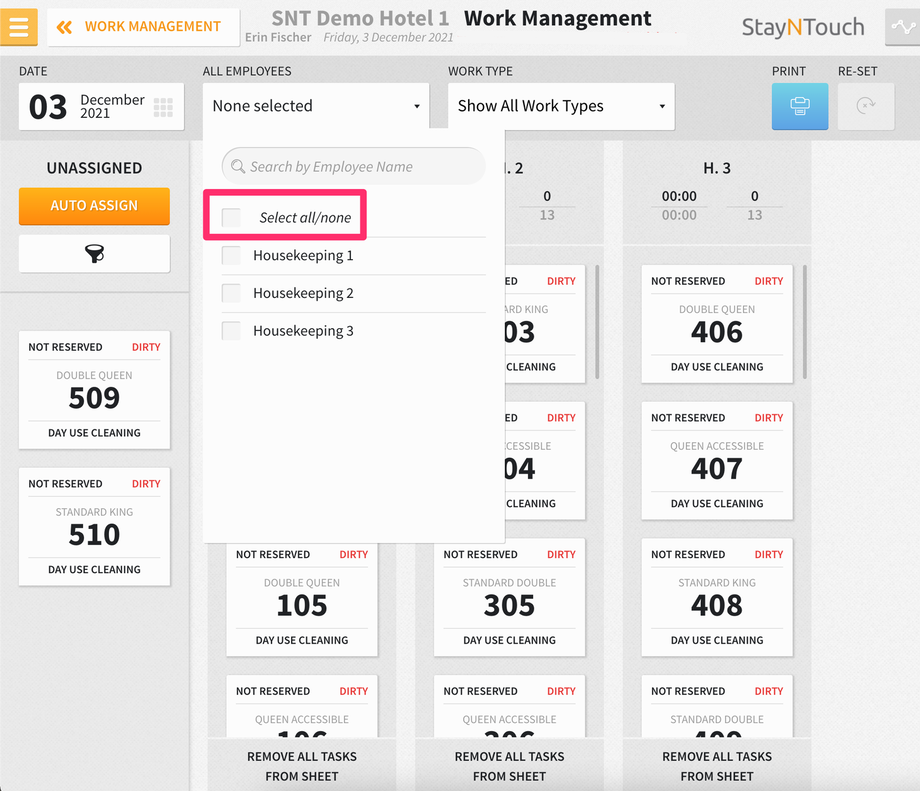Click the employees dropdown arrow
Image resolution: width=920 pixels, height=791 pixels.
(417, 106)
